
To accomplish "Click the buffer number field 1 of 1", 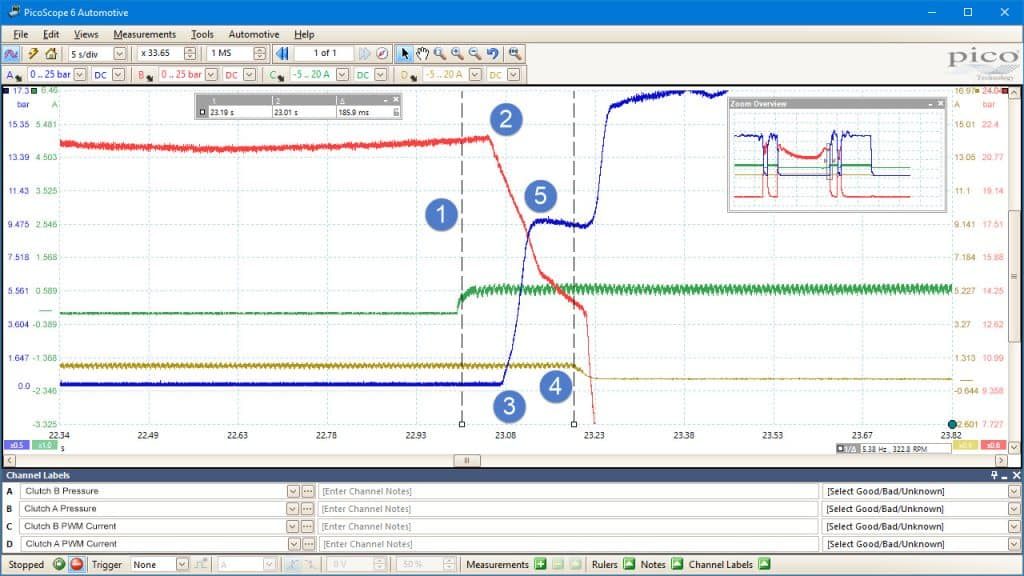I will (x=325, y=54).
